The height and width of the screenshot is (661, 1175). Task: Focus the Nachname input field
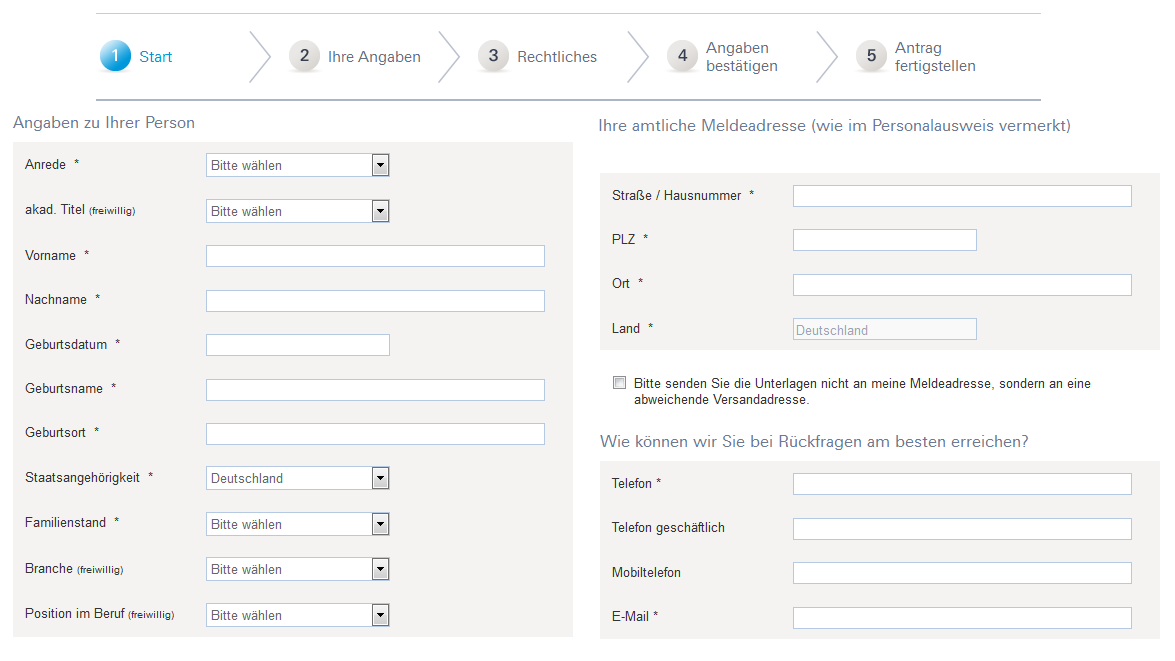(375, 301)
